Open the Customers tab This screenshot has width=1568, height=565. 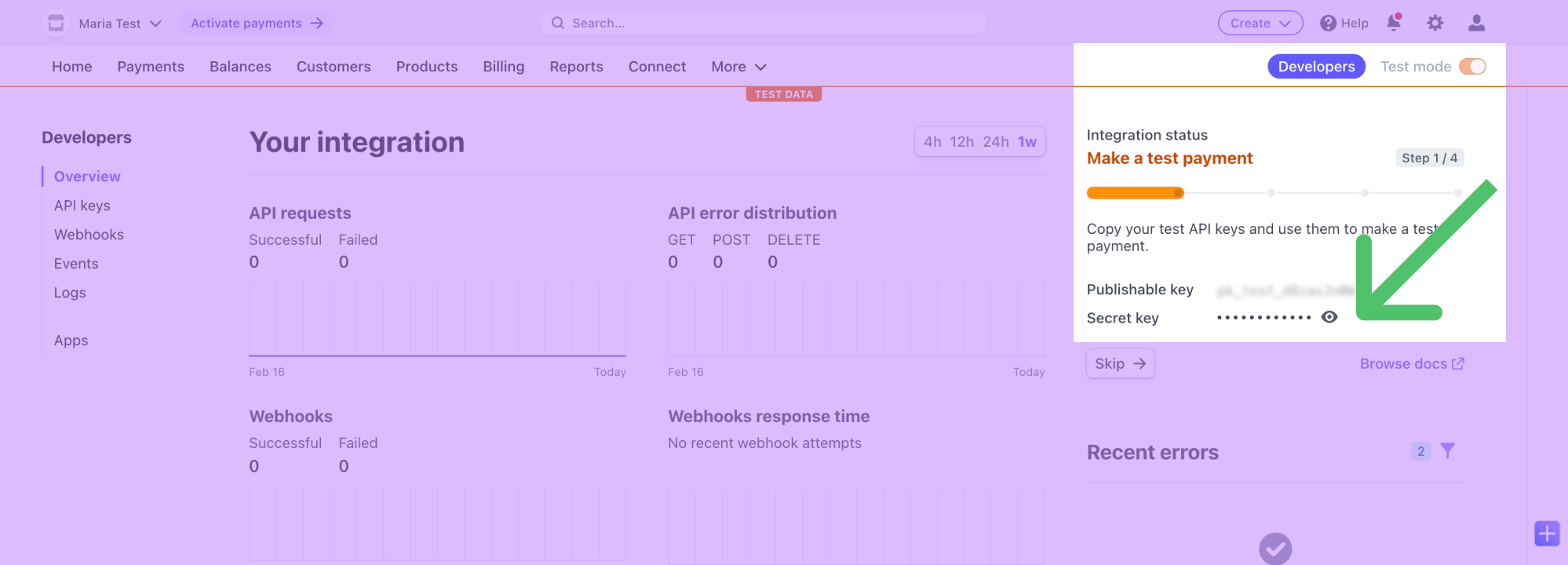pyautogui.click(x=334, y=67)
